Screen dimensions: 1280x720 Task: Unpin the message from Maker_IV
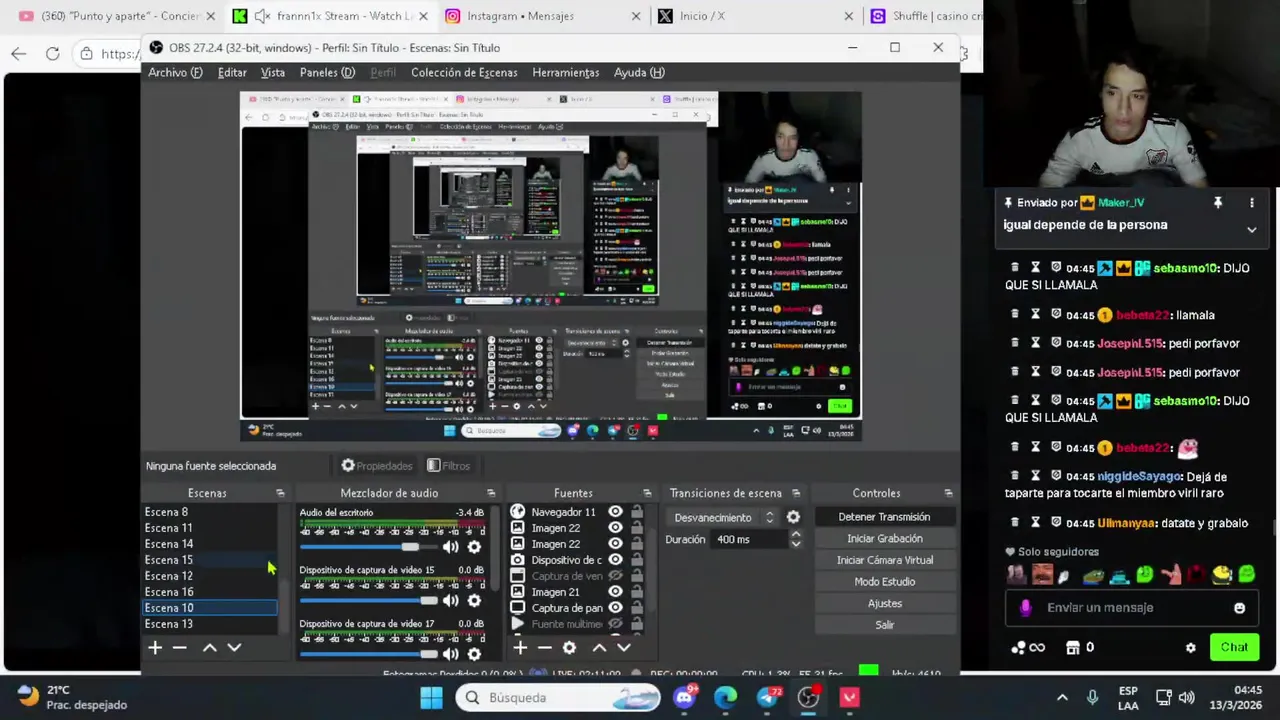pyautogui.click(x=1217, y=203)
